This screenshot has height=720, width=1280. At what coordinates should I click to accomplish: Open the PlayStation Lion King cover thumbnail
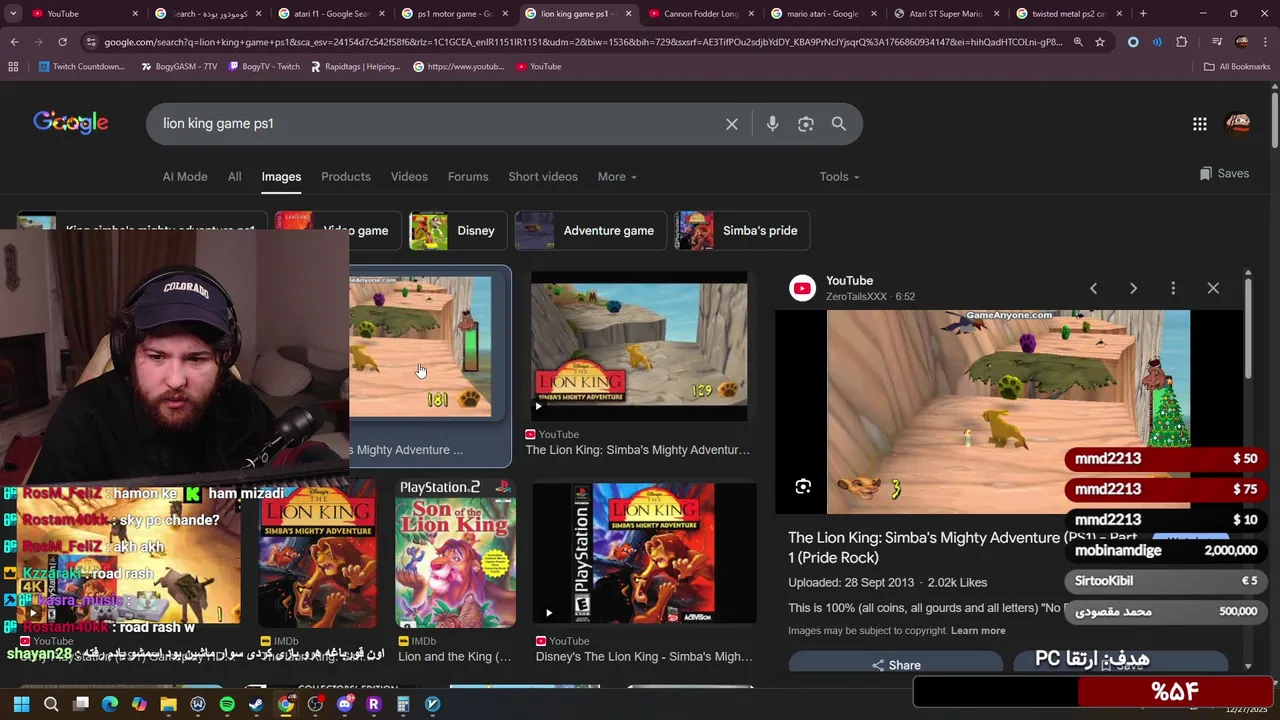(644, 552)
